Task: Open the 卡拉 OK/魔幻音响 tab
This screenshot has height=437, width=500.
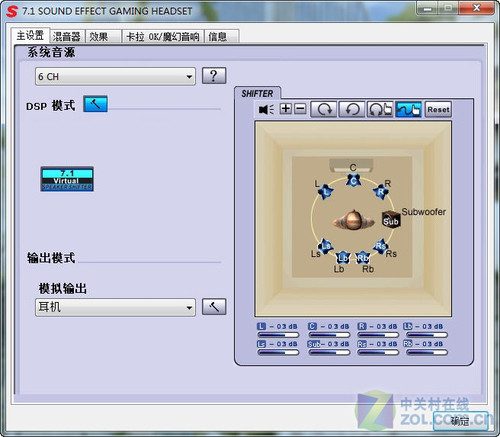Action: pos(163,36)
